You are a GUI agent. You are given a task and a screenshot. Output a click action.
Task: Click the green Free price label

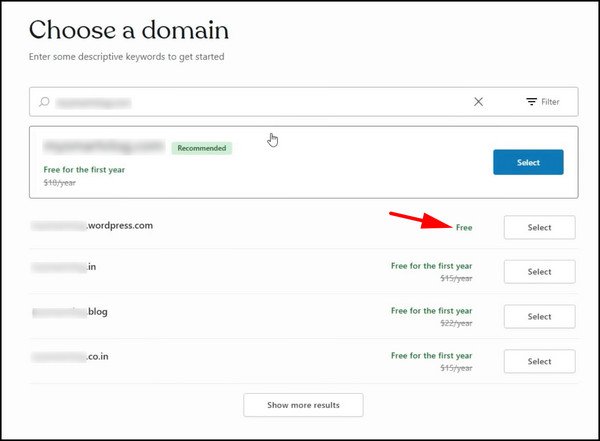tap(464, 228)
